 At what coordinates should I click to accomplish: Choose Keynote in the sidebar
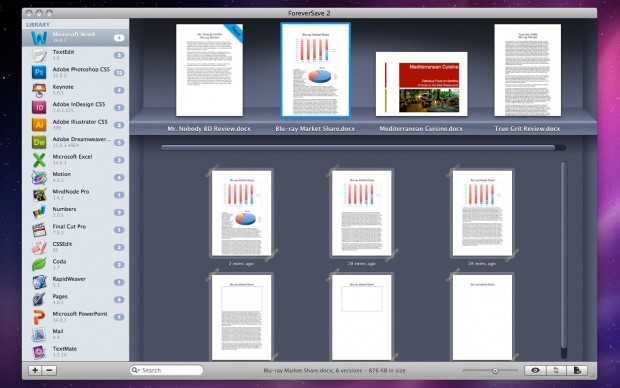click(76, 90)
